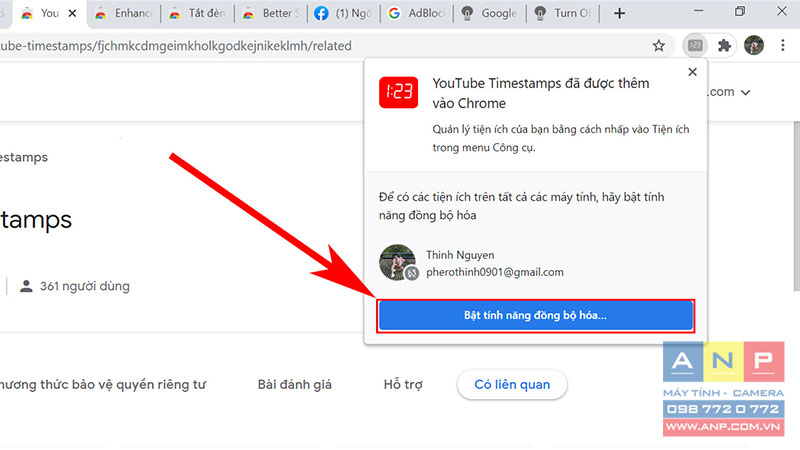
Task: Open the Hỗ trợ section
Action: click(403, 385)
